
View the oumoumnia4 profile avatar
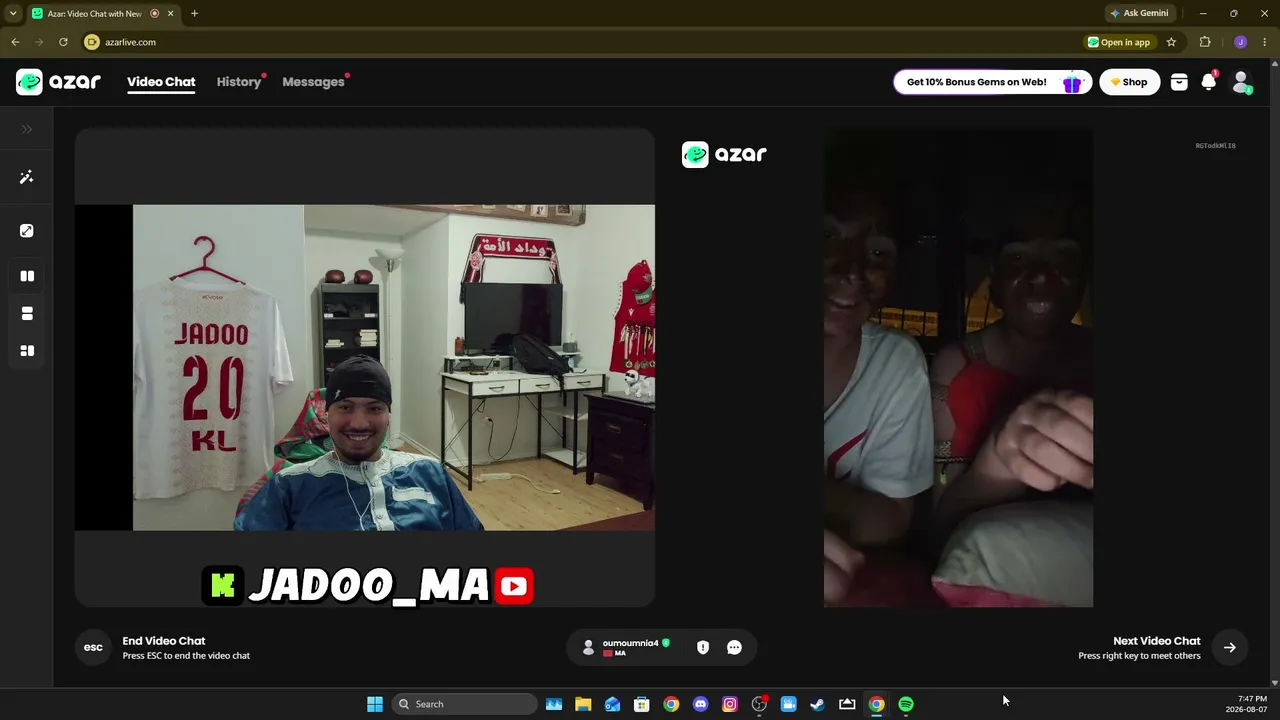coord(588,647)
